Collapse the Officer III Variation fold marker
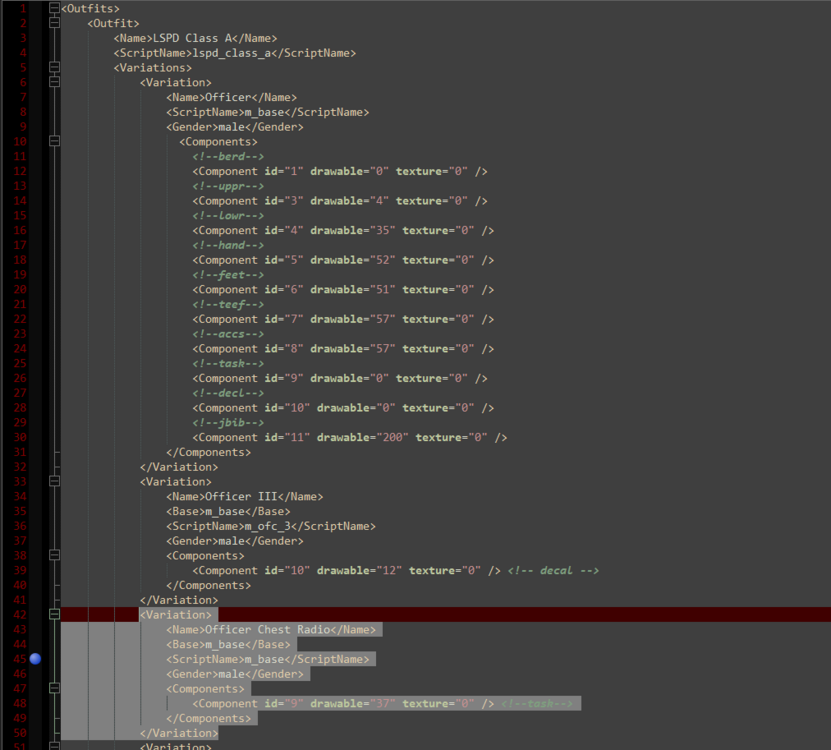The image size is (831, 750). [x=55, y=481]
